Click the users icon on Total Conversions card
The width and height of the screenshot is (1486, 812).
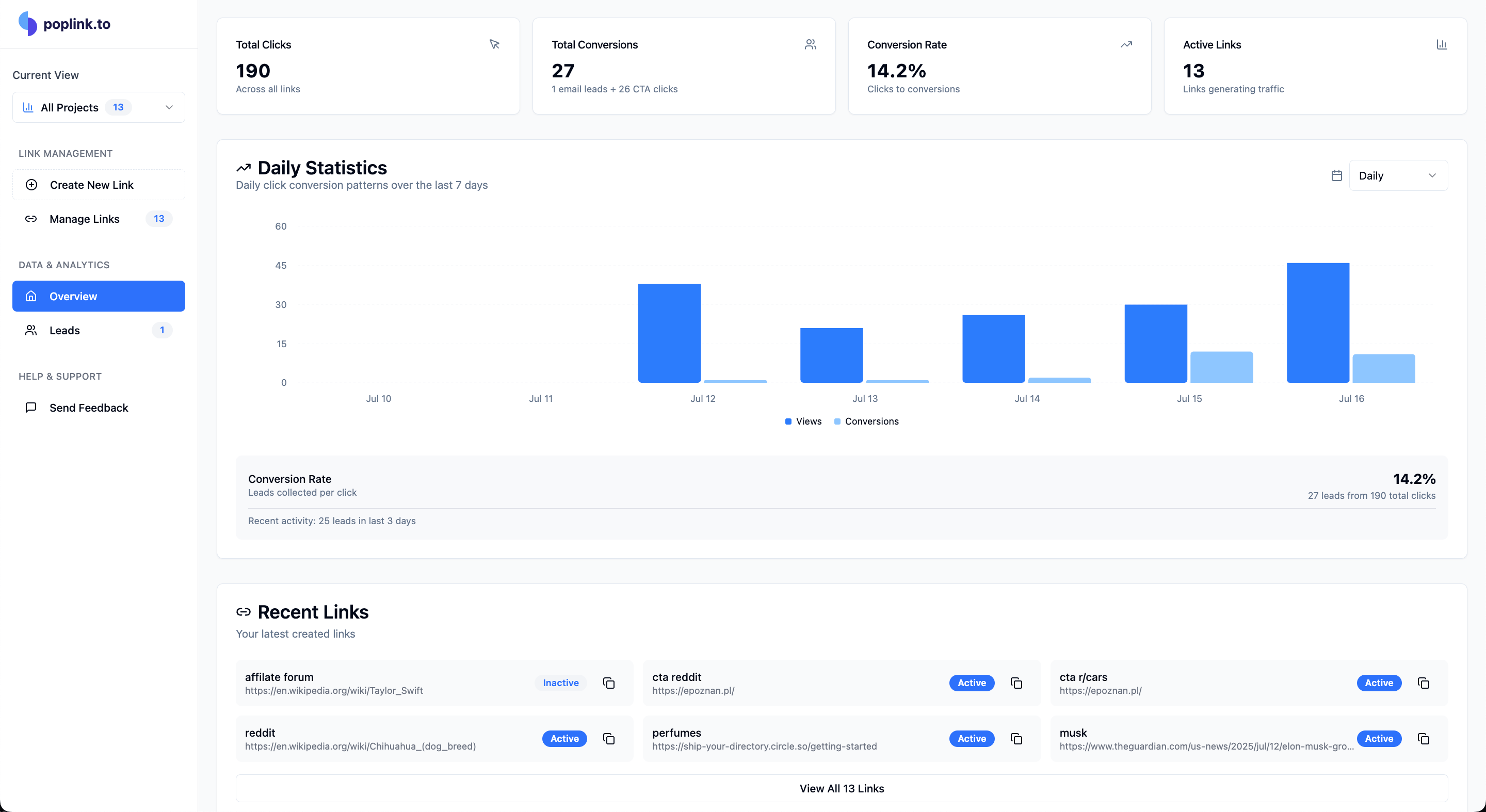pyautogui.click(x=811, y=44)
